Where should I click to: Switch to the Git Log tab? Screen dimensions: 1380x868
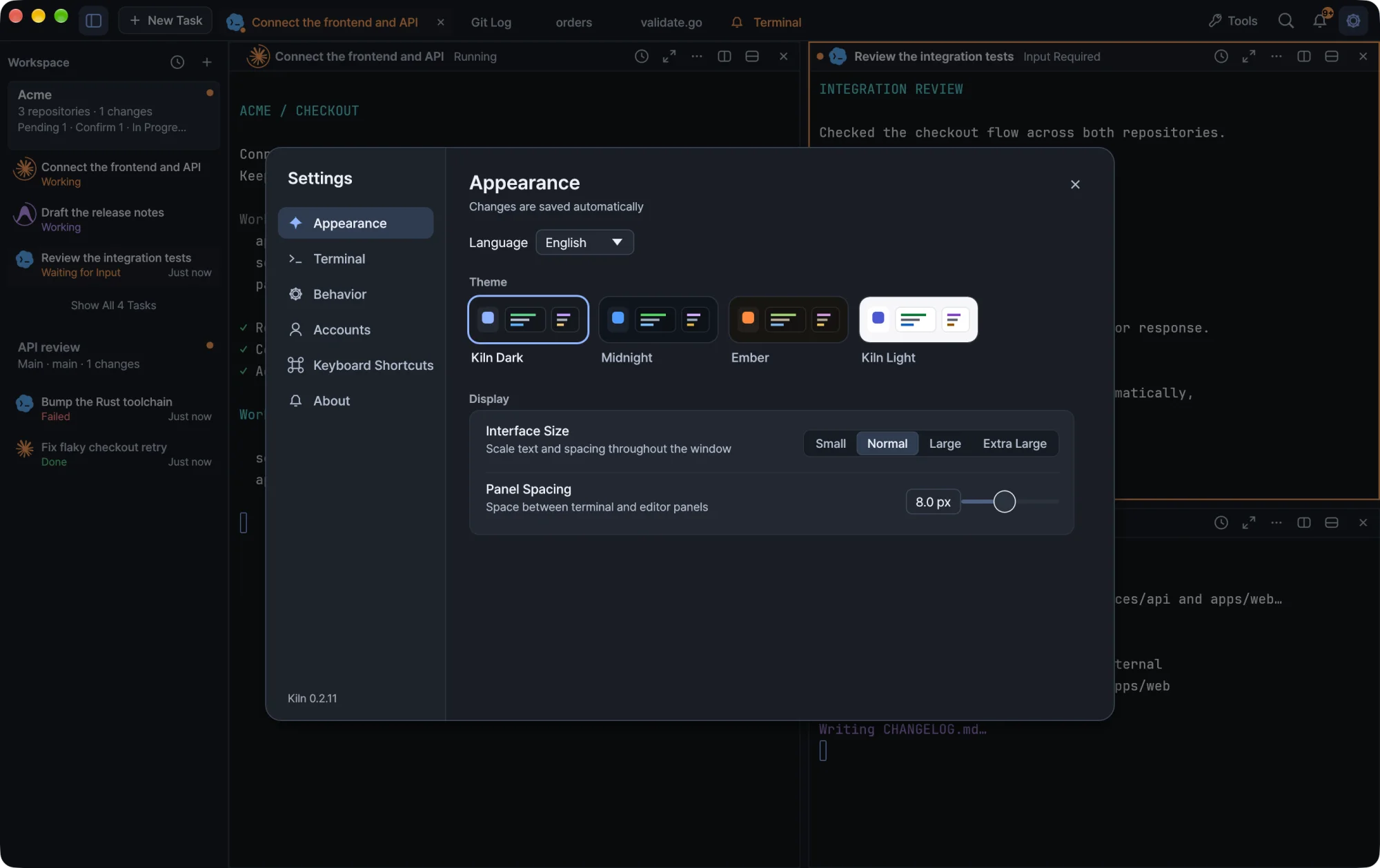point(491,22)
